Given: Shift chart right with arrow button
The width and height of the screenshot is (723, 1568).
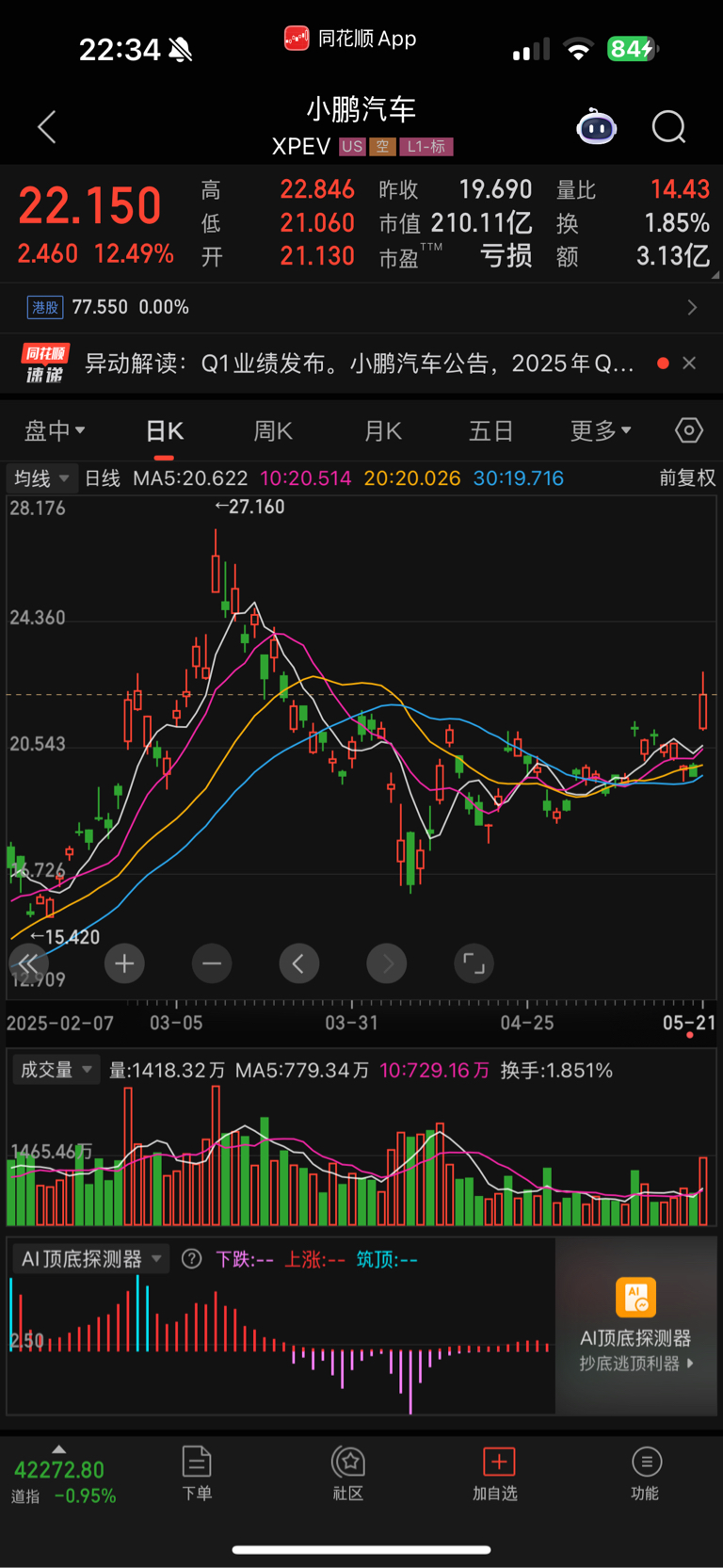Looking at the screenshot, I should point(387,963).
